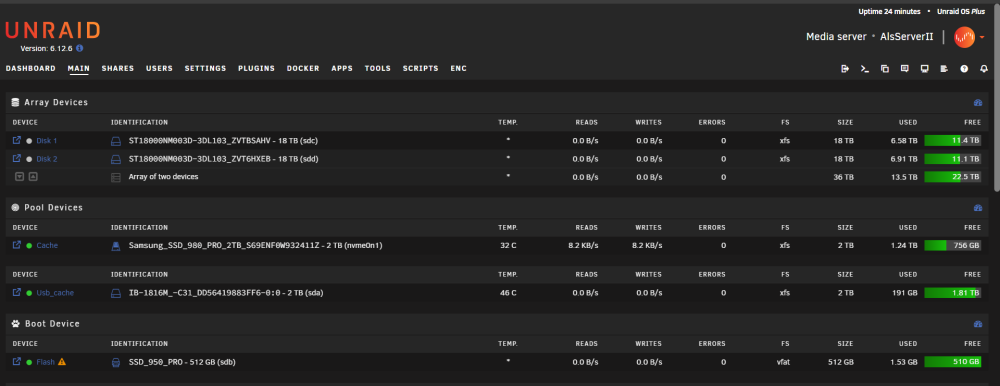Image resolution: width=1000 pixels, height=386 pixels.
Task: Toggle the Usb_cache status indicator
Action: pyautogui.click(x=29, y=293)
